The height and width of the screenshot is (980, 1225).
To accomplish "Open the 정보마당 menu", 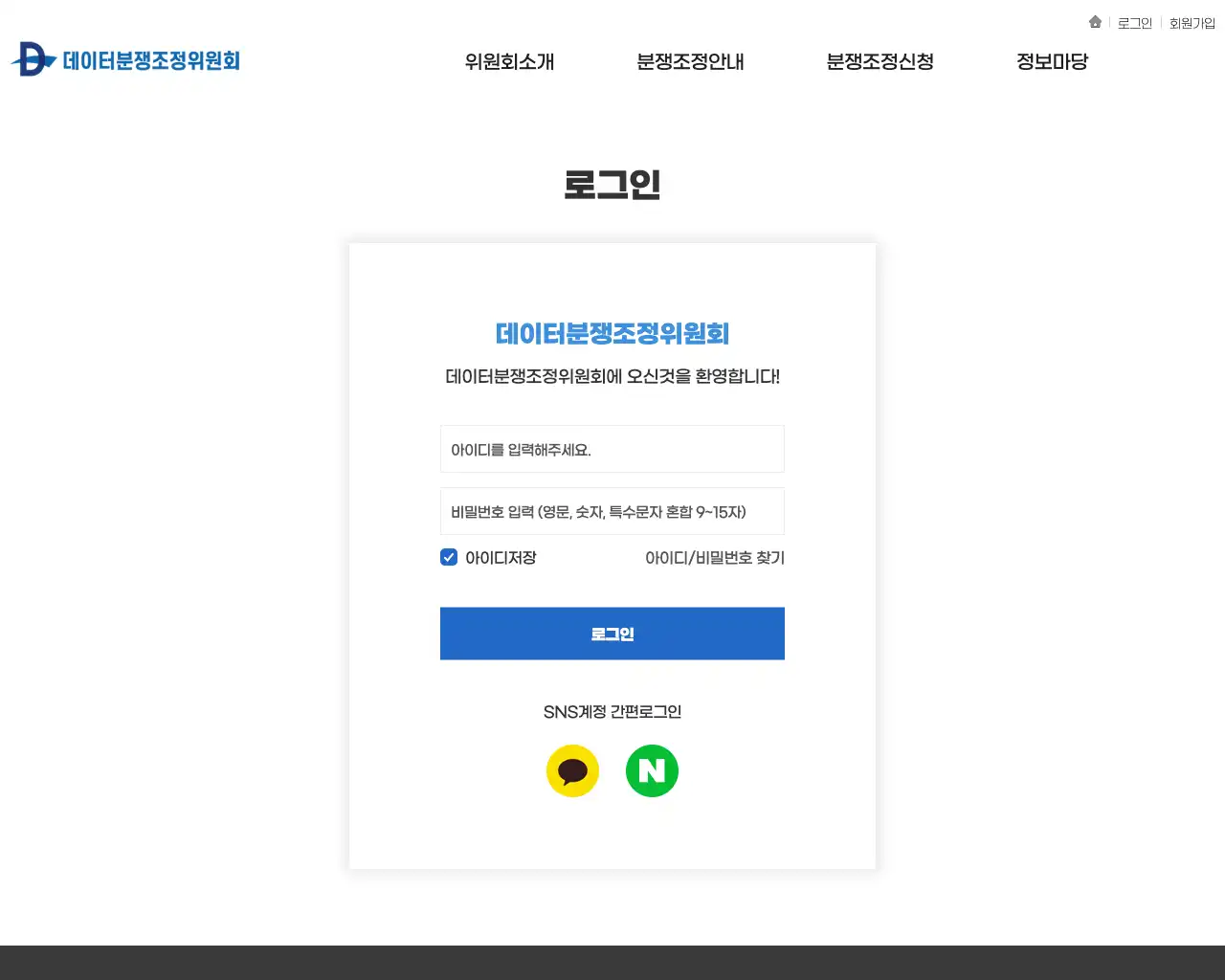I will (1052, 61).
